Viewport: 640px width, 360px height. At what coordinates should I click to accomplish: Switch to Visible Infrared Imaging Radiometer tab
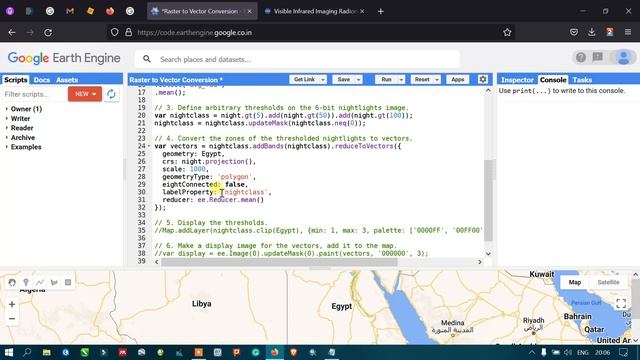(315, 11)
